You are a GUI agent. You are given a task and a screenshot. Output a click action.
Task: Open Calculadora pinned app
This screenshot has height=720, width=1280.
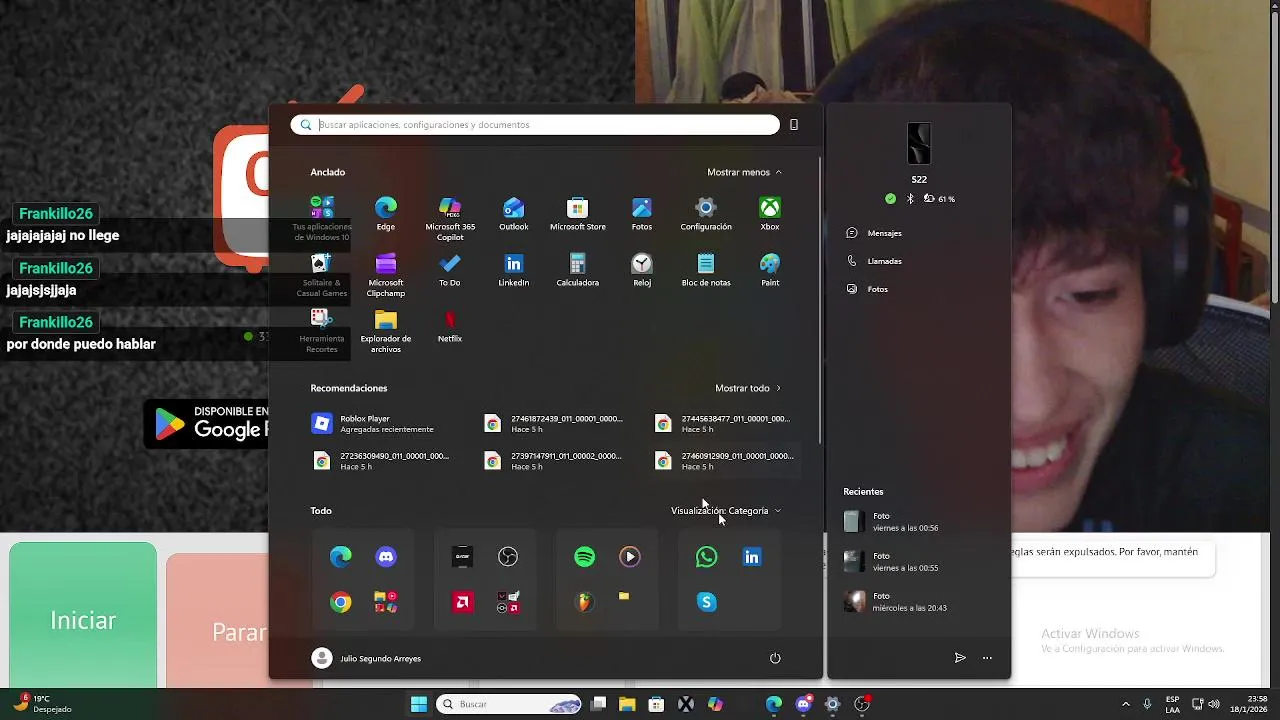(x=577, y=270)
